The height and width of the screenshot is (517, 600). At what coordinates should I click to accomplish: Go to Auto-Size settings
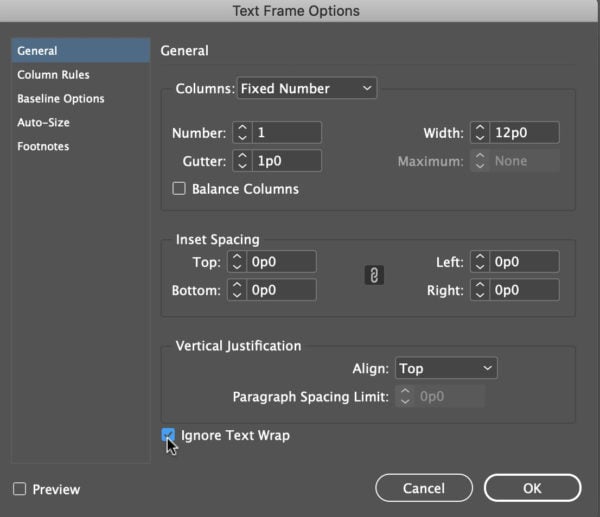pyautogui.click(x=43, y=122)
